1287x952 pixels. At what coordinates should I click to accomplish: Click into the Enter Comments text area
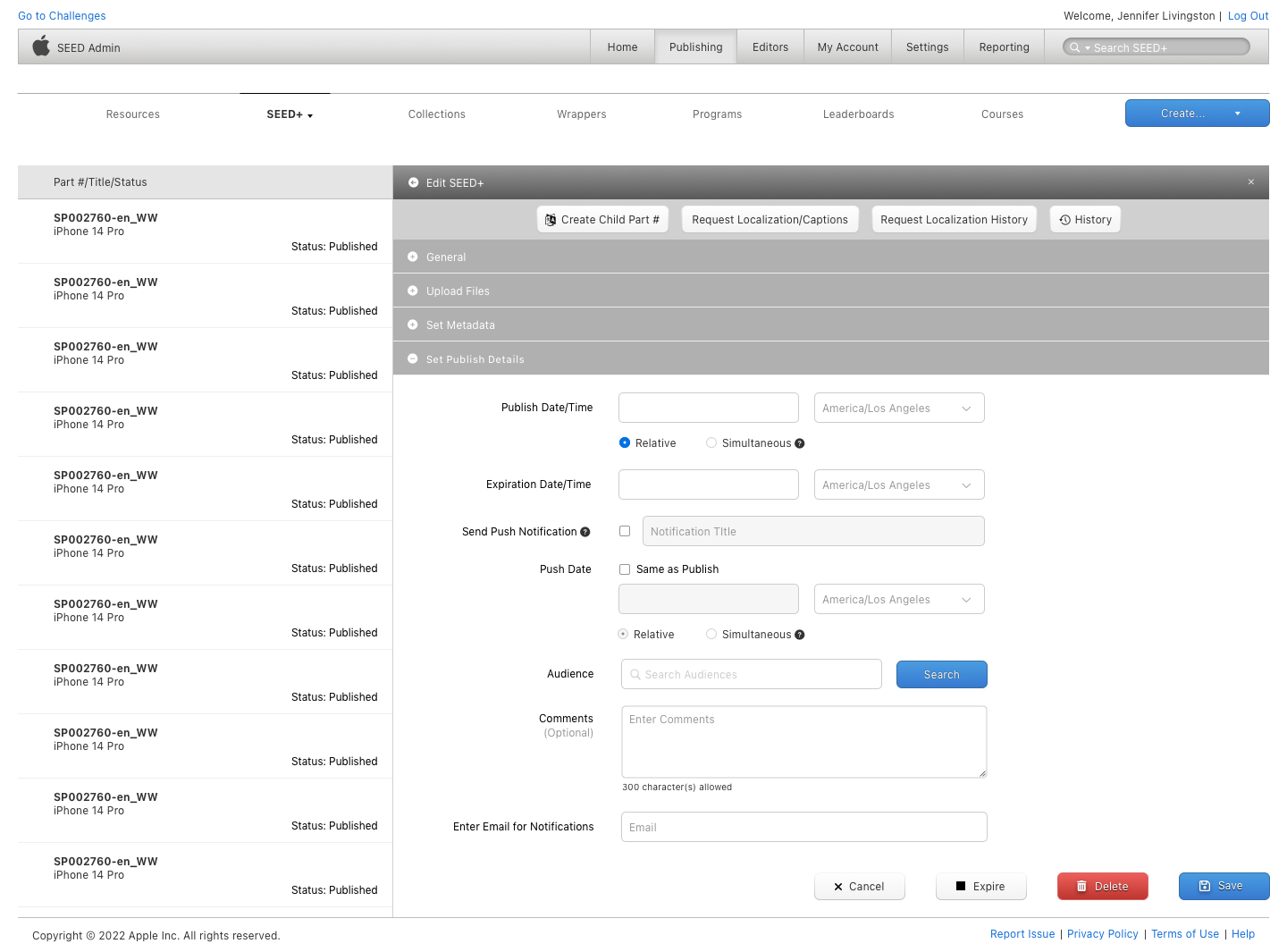coord(803,742)
